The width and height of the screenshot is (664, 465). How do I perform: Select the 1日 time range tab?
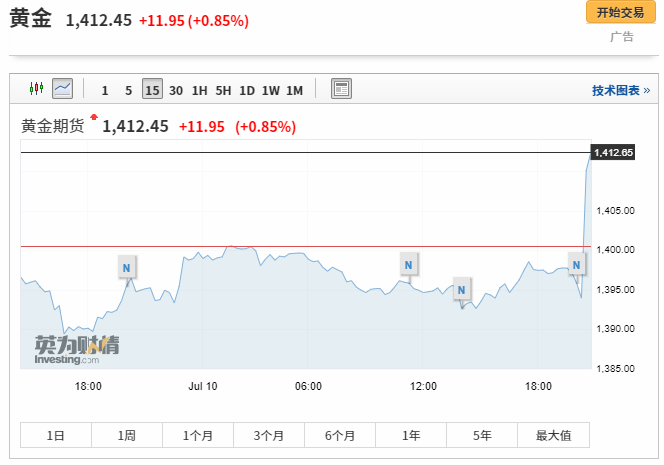click(56, 435)
